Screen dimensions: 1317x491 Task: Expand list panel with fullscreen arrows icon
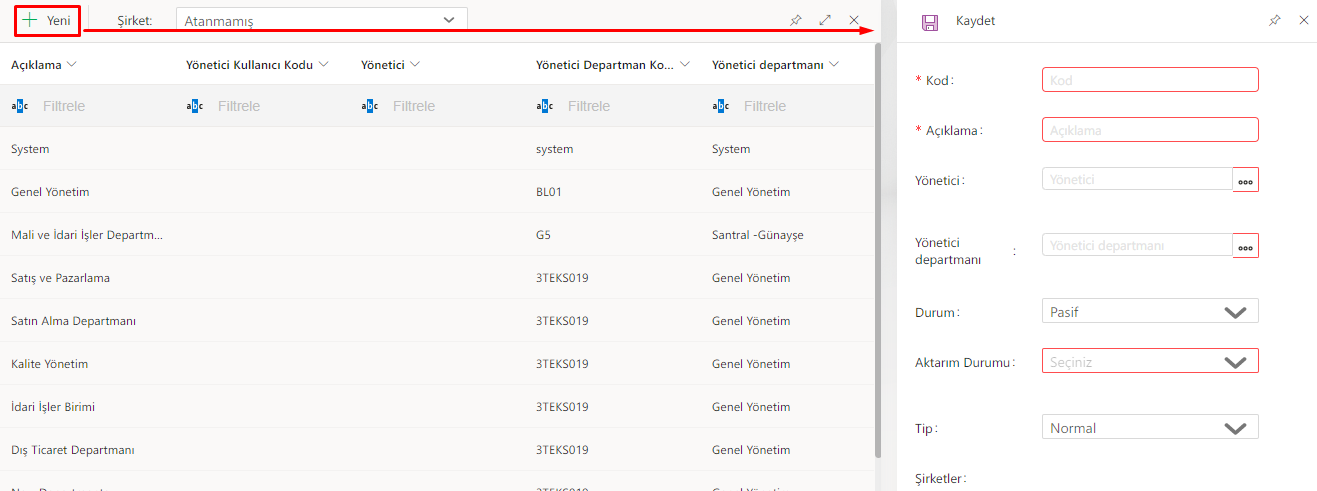pyautogui.click(x=825, y=20)
